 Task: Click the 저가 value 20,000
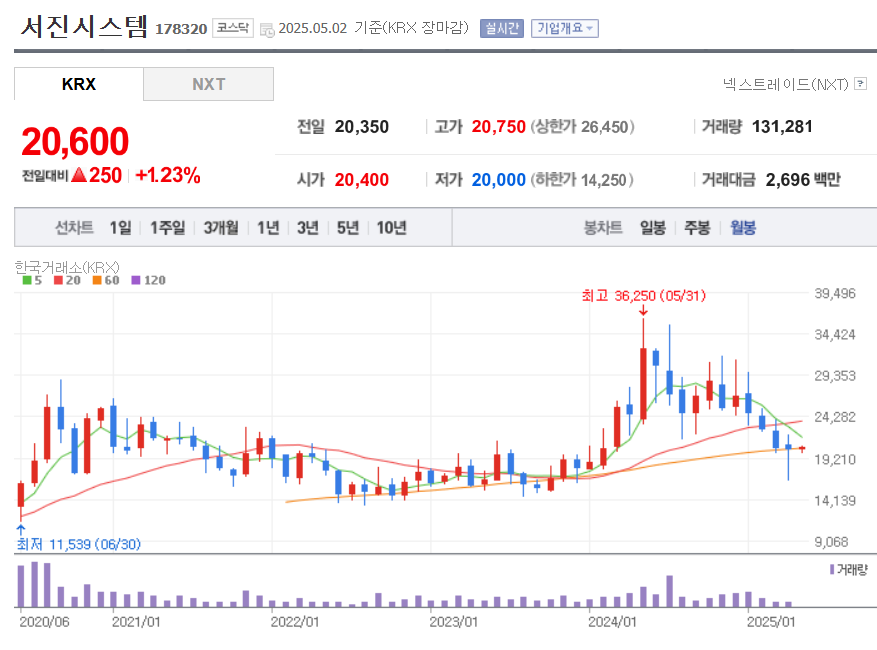point(498,180)
